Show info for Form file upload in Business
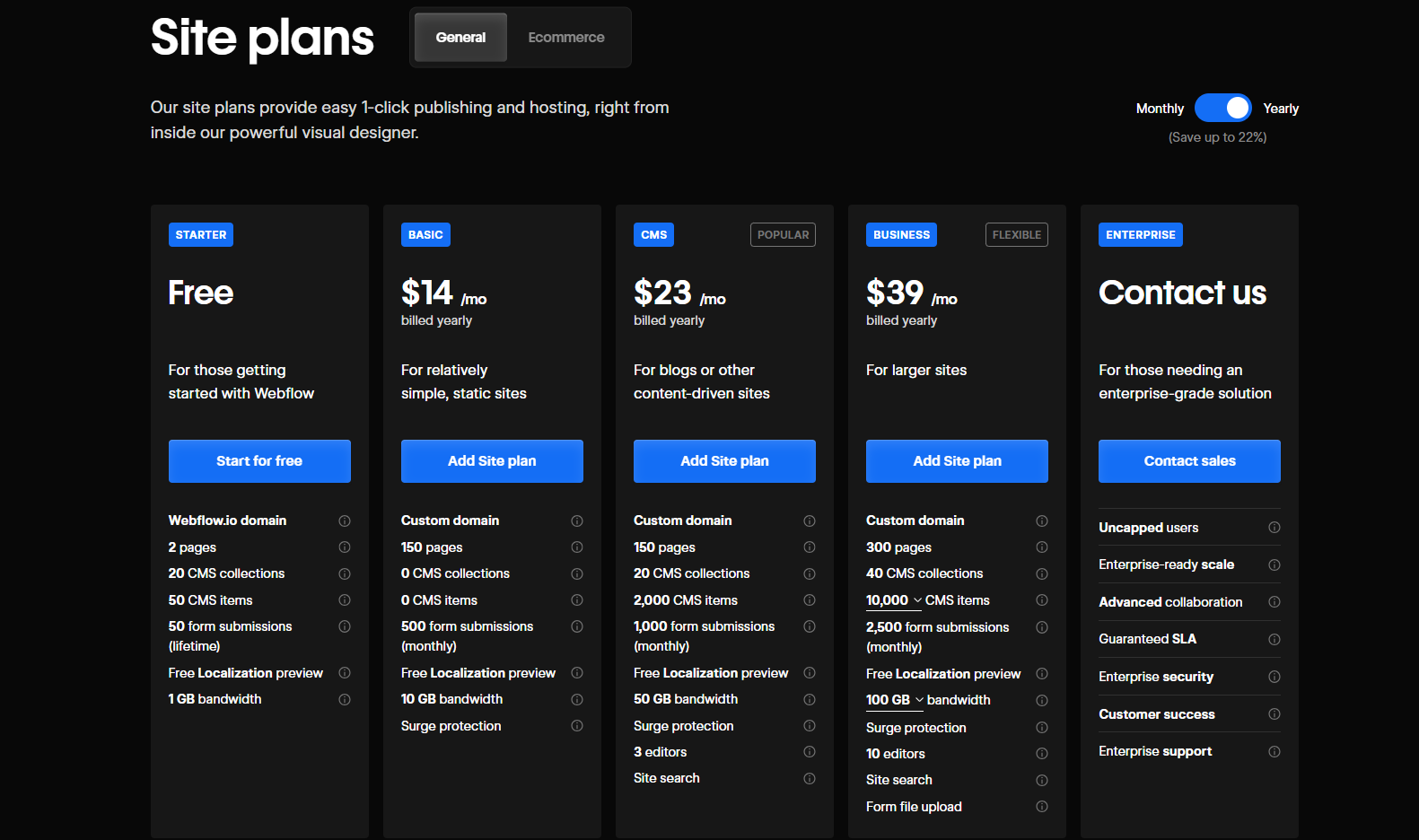1419x840 pixels. (1042, 807)
